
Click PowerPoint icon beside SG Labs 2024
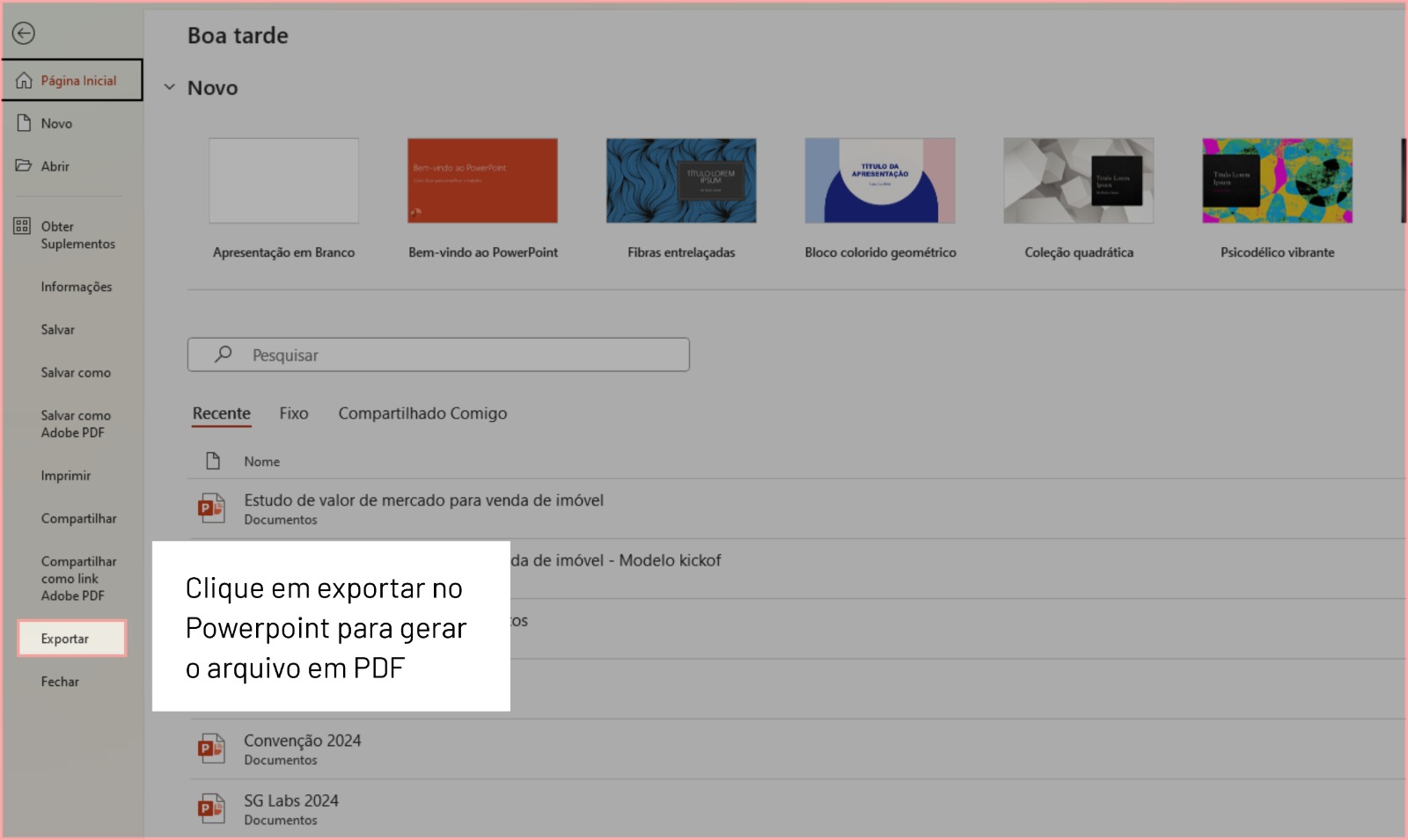(x=211, y=808)
